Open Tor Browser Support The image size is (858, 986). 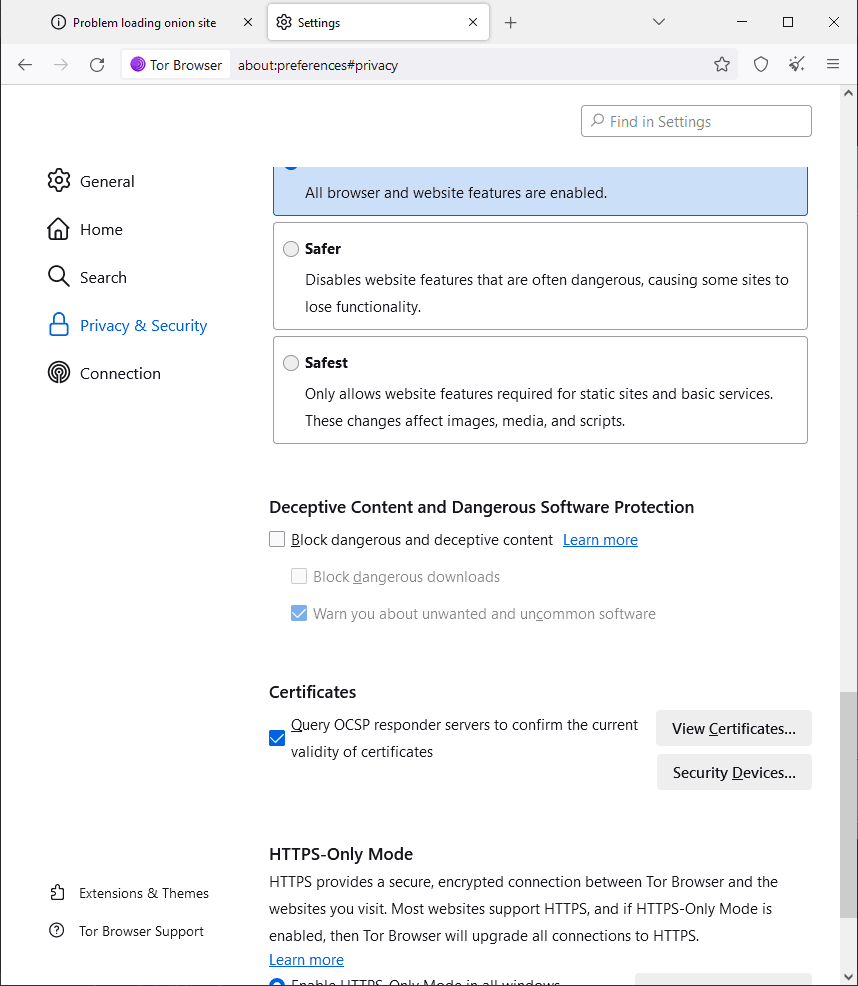pos(126,931)
